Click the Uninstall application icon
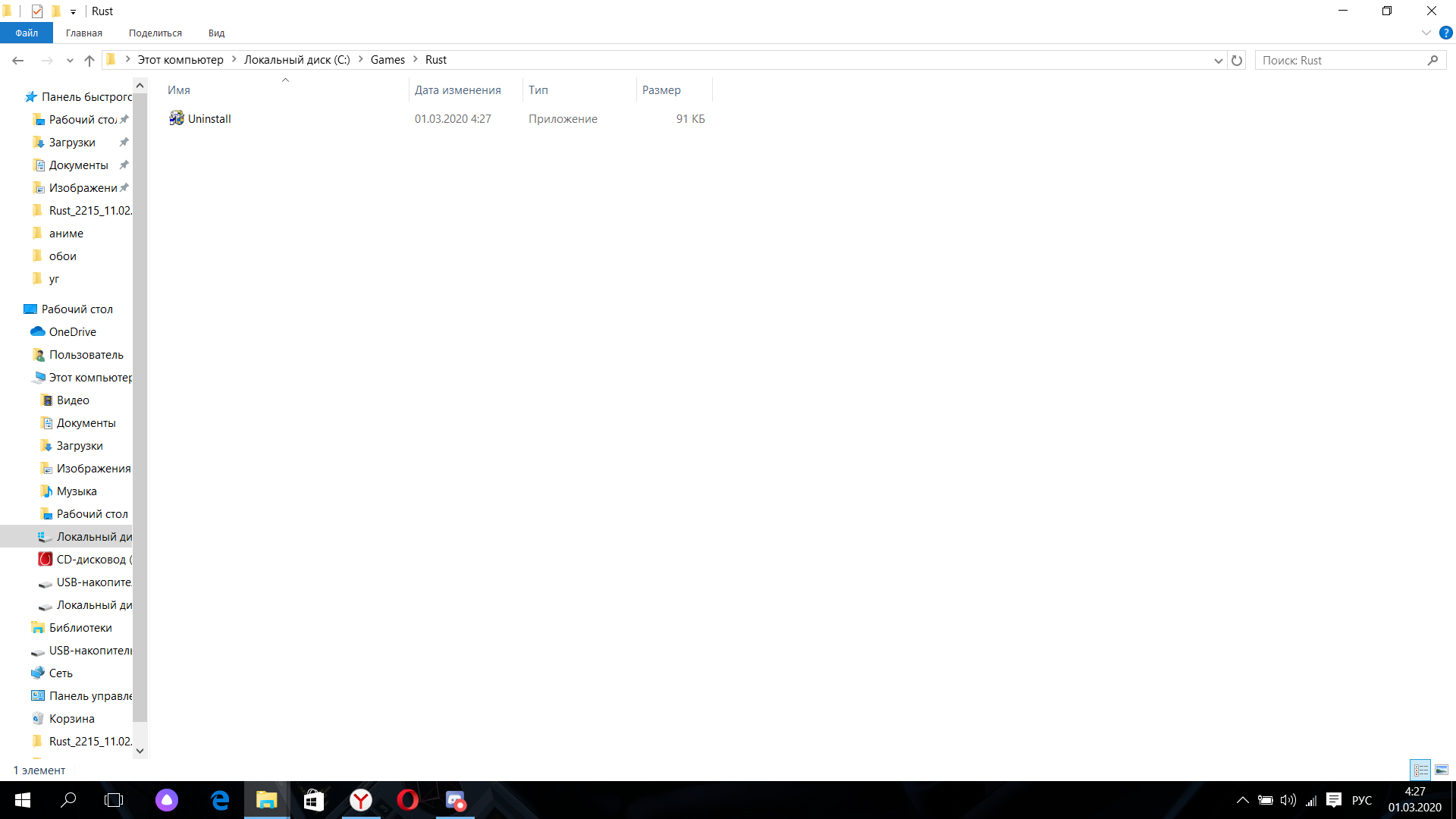 [177, 118]
